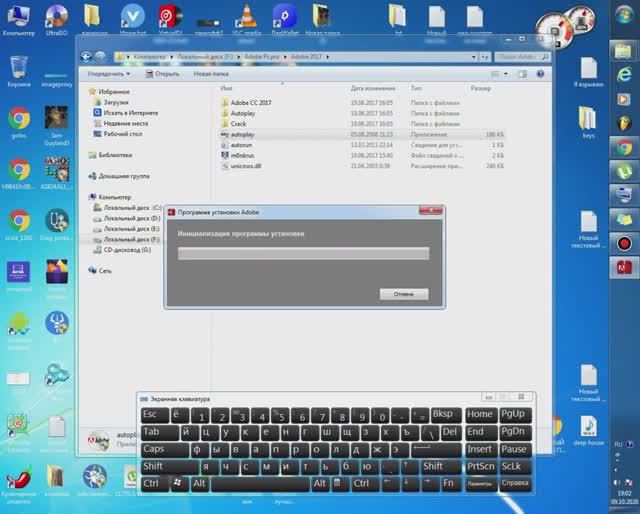Screen dimensions: 640x514
Task: Select the keys folder on the desktop
Action: (x=588, y=122)
